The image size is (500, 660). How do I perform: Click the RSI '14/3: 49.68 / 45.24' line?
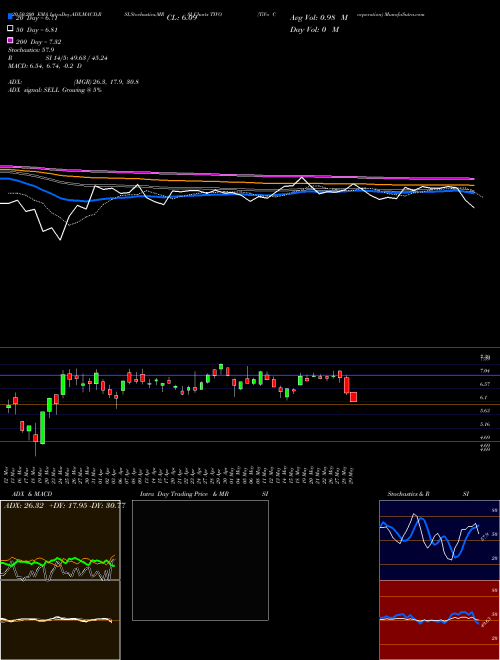tap(58, 58)
